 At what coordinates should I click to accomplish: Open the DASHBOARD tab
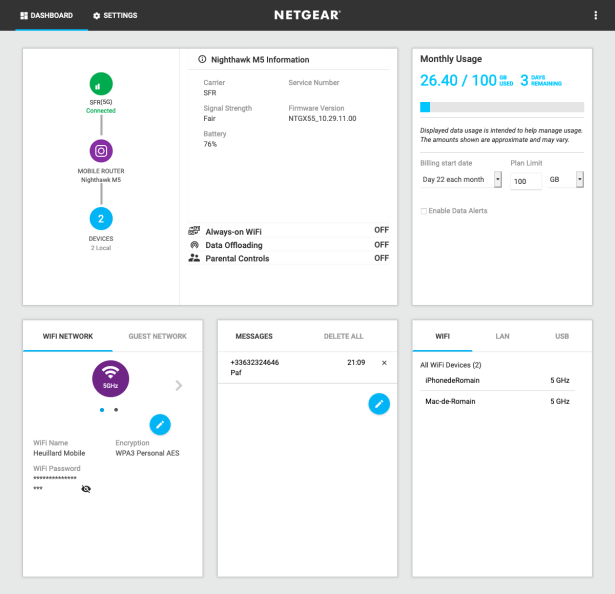pos(47,15)
